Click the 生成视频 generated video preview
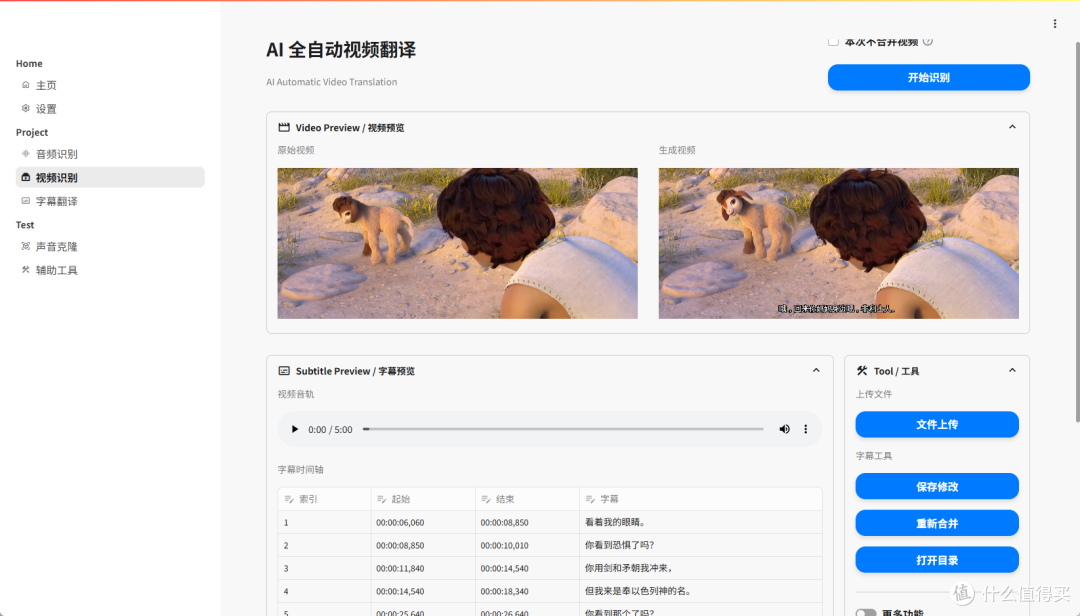1080x616 pixels. tap(838, 243)
